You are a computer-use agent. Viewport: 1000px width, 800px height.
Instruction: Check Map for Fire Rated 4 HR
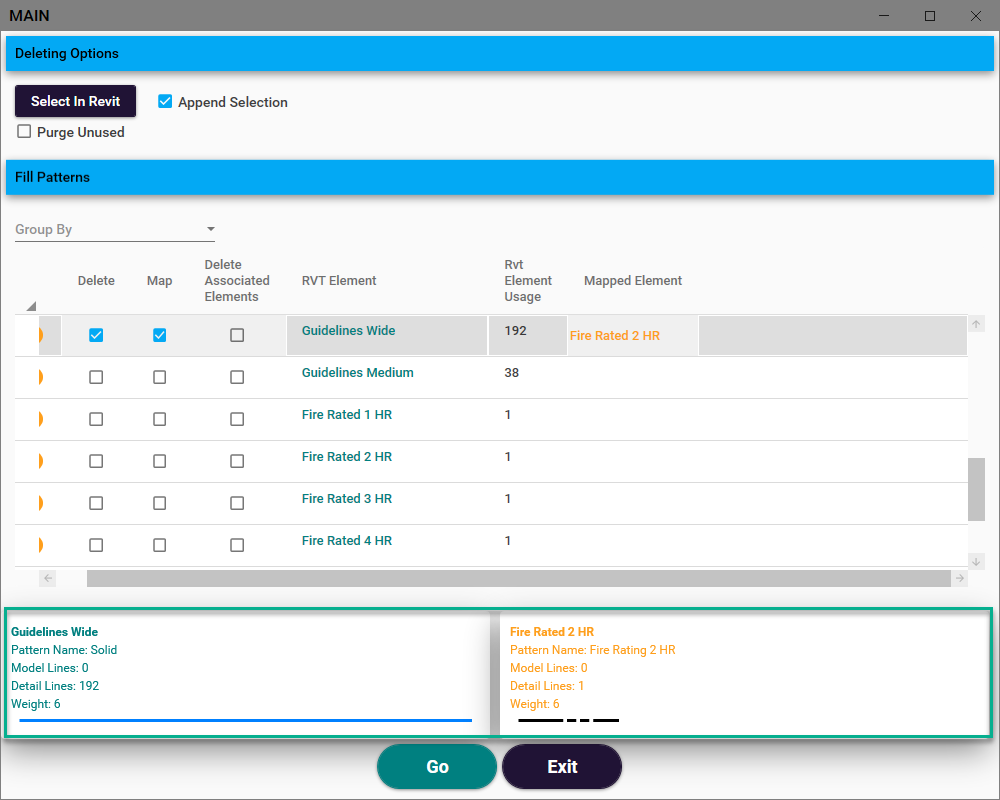(159, 545)
